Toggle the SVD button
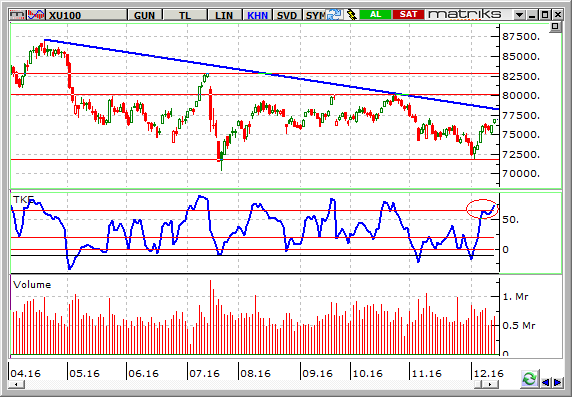The width and height of the screenshot is (572, 397). coord(287,15)
